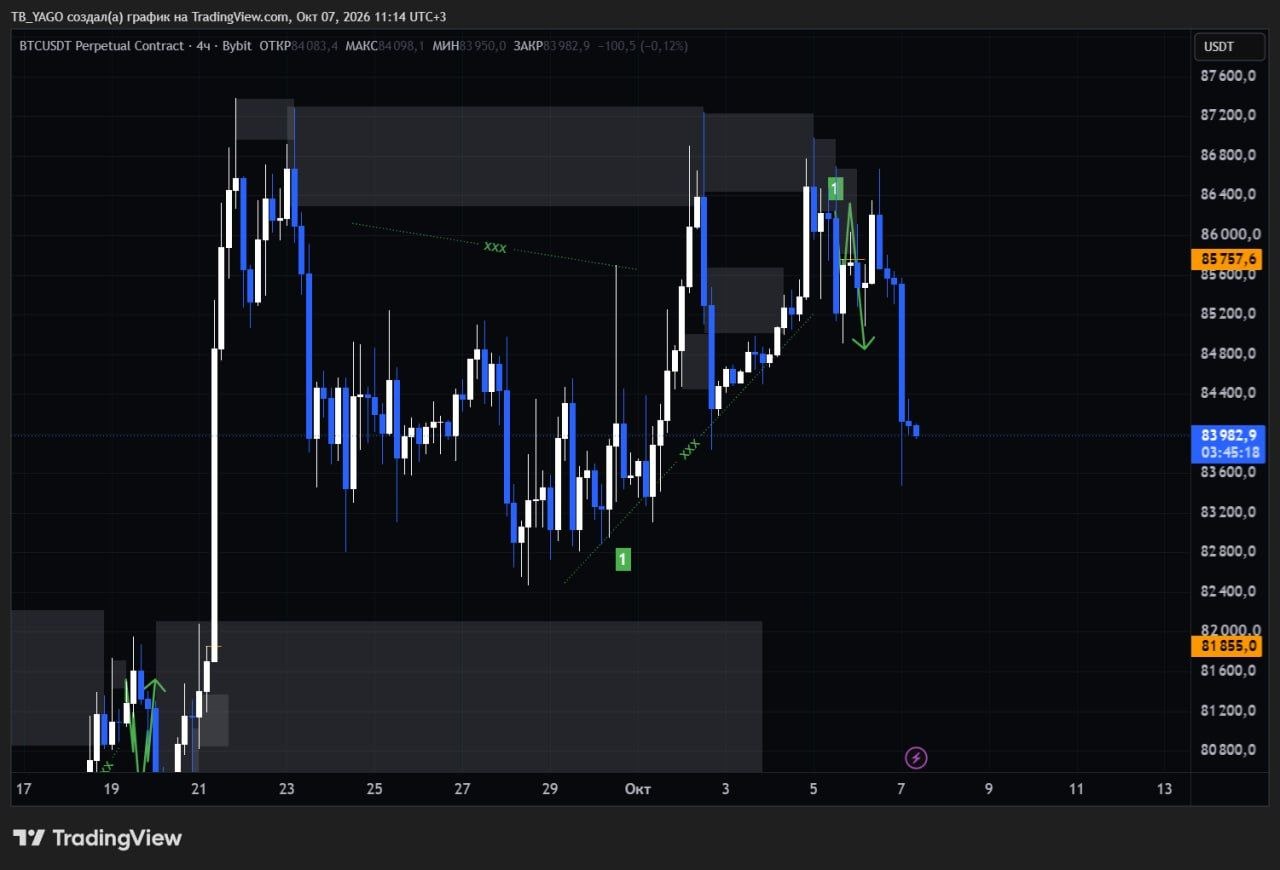Click the 86 800,0 price axis label
Image resolution: width=1280 pixels, height=870 pixels.
[x=1228, y=155]
